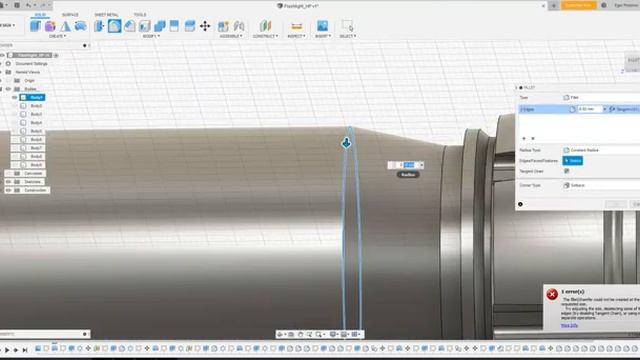
Task: Open the CONSTRUCT dropdown menu
Action: 265,36
